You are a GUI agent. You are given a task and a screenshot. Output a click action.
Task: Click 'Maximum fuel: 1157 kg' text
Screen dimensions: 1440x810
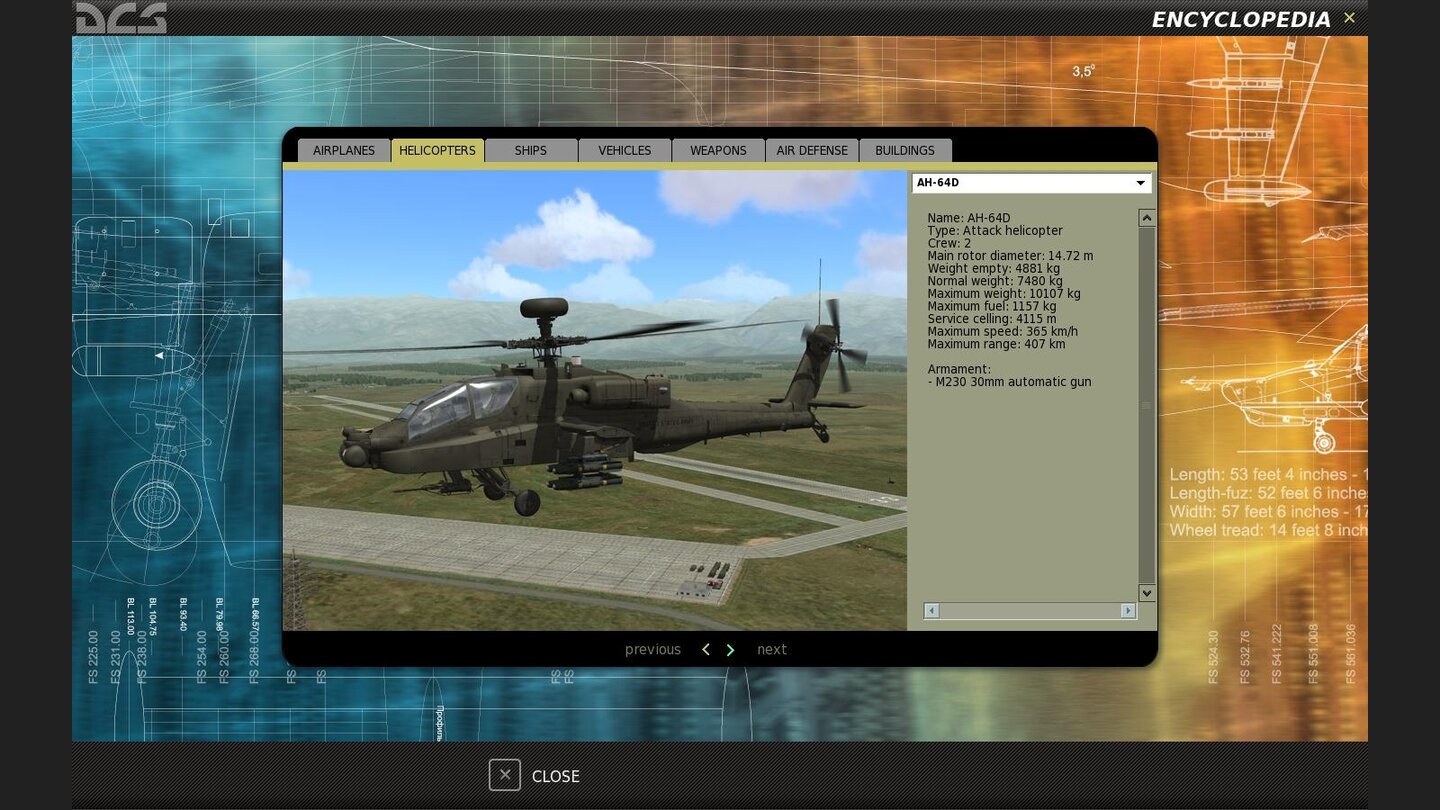point(991,307)
